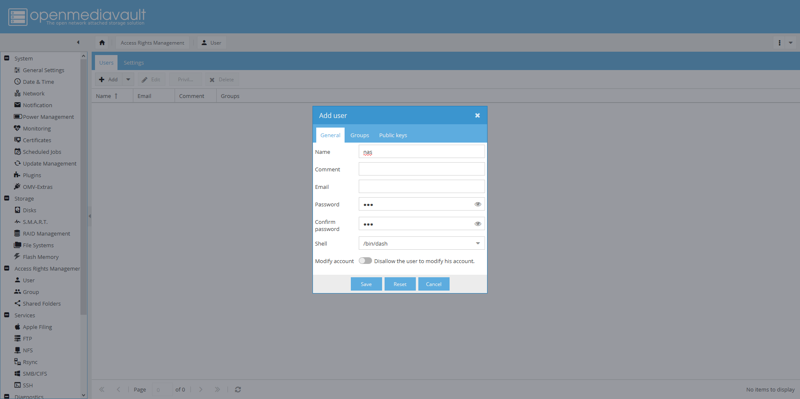
Task: Go to Network settings
Action: tap(29, 94)
